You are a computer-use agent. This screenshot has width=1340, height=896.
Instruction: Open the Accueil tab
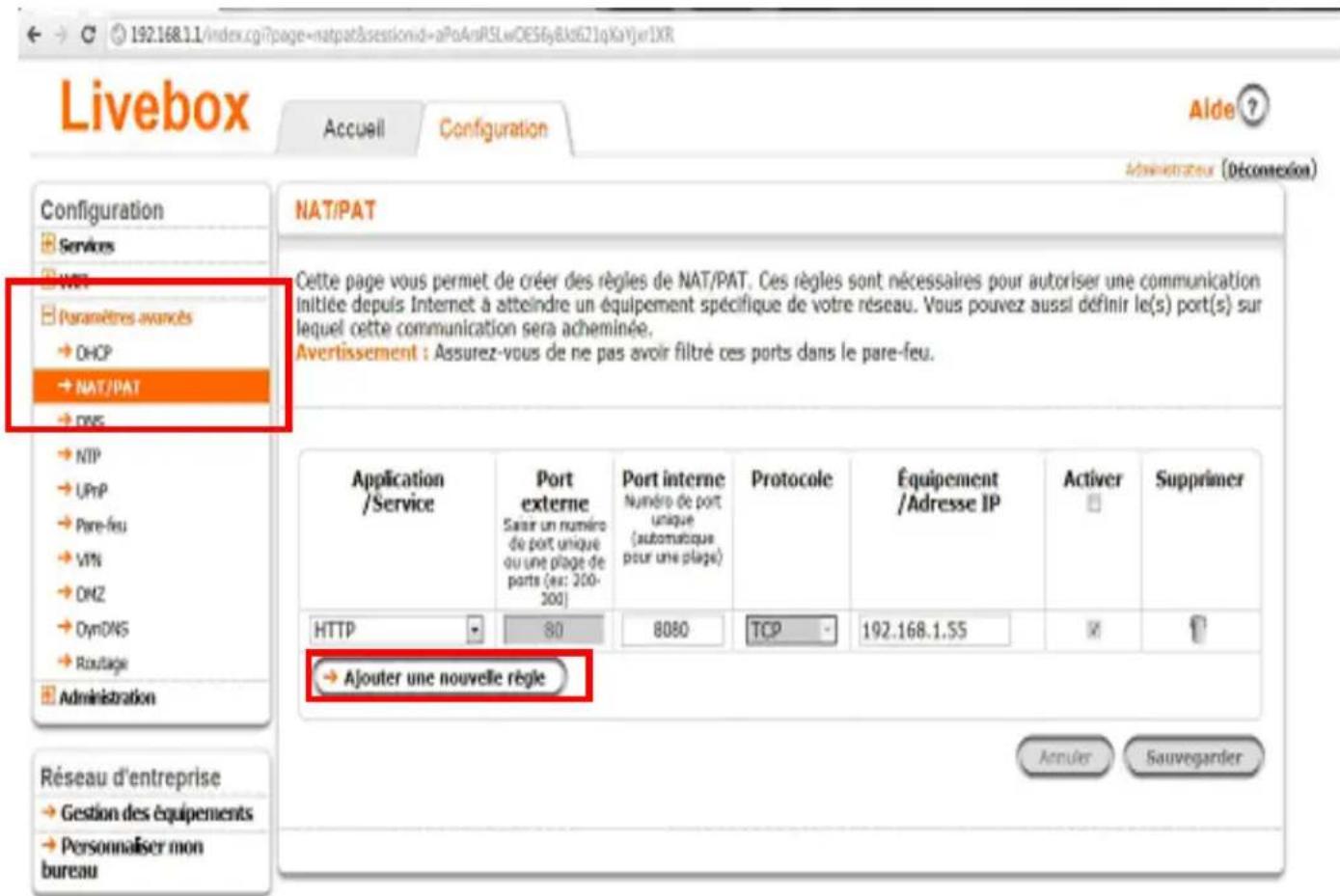pyautogui.click(x=353, y=128)
